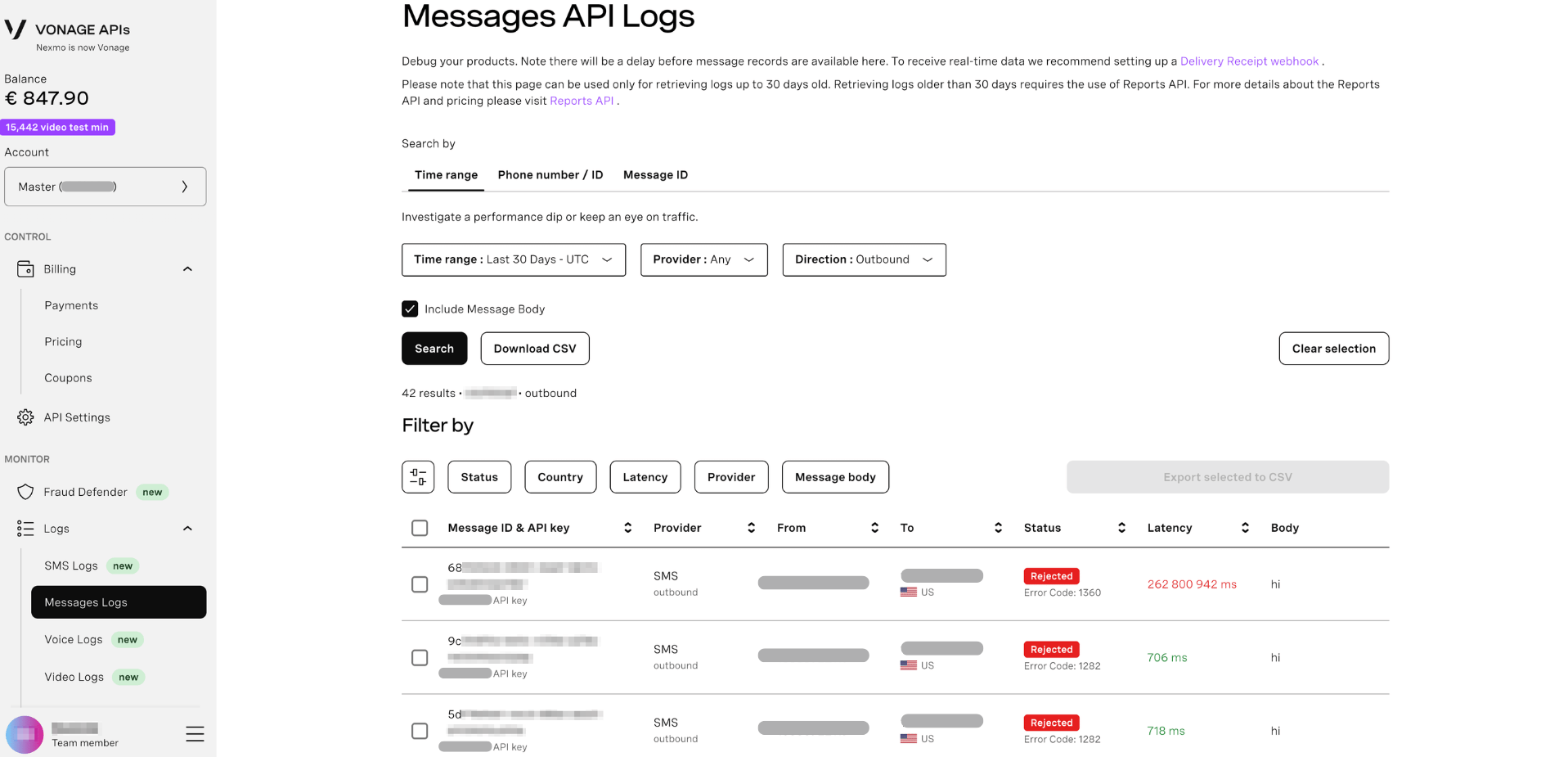Open the Direction Outbound dropdown

(864, 259)
